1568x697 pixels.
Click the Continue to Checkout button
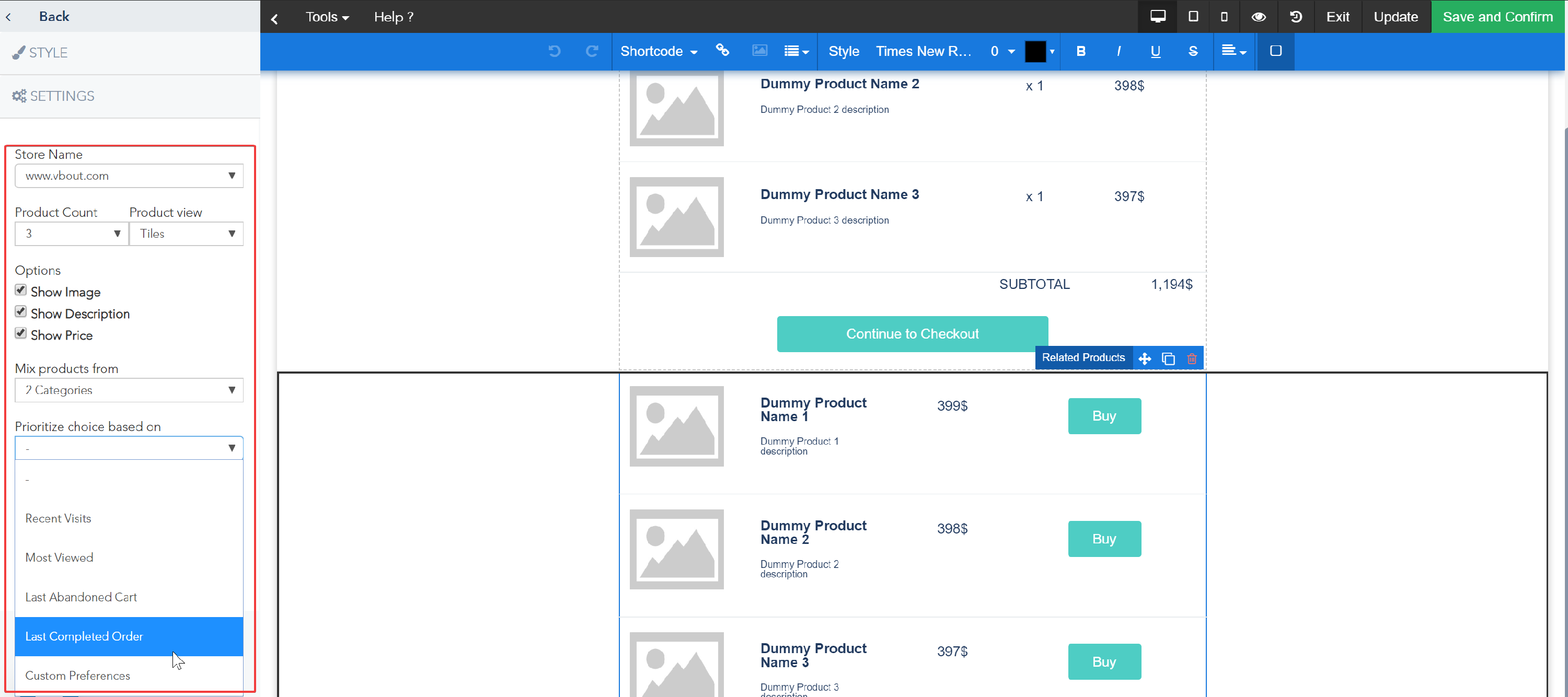click(912, 333)
